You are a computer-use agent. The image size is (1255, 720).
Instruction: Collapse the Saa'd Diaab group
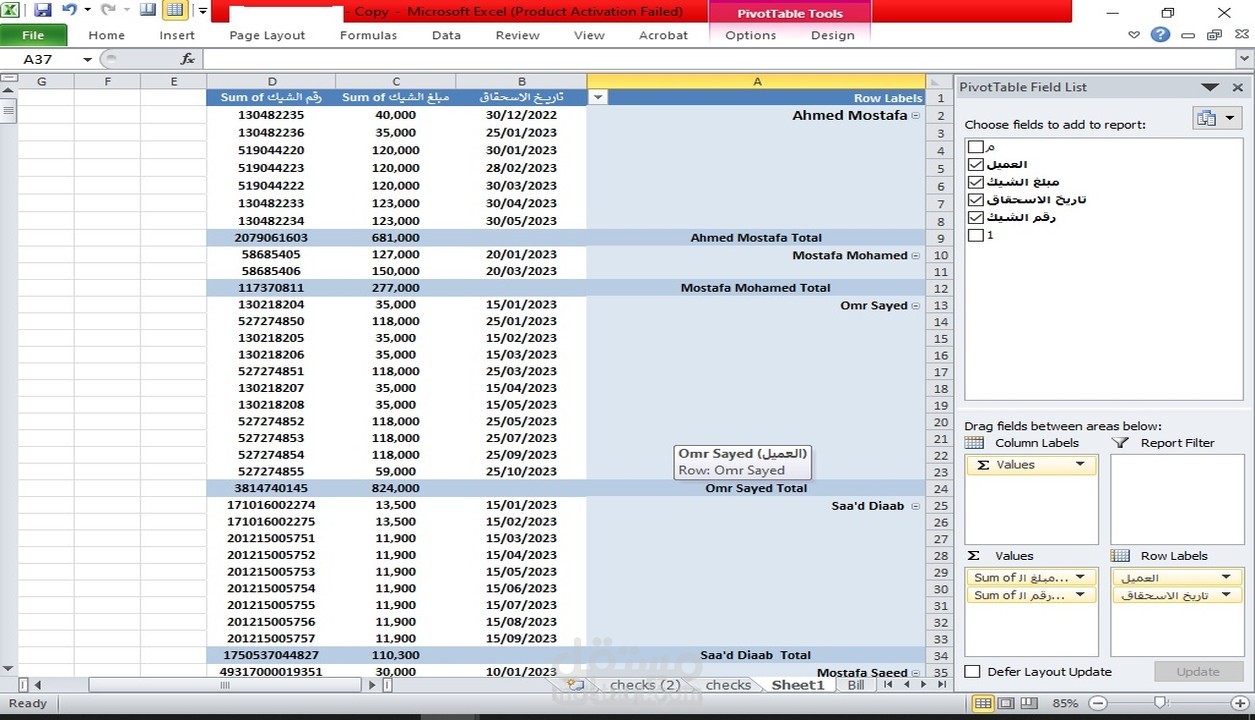point(916,507)
